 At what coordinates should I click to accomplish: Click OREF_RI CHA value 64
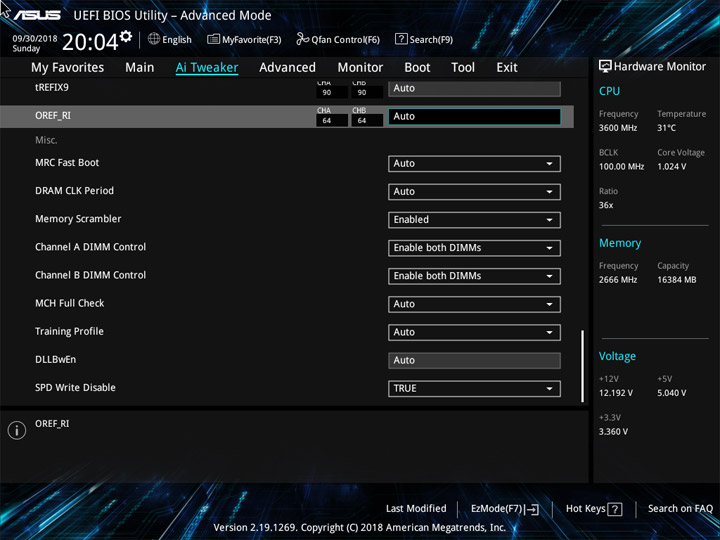pyautogui.click(x=332, y=121)
